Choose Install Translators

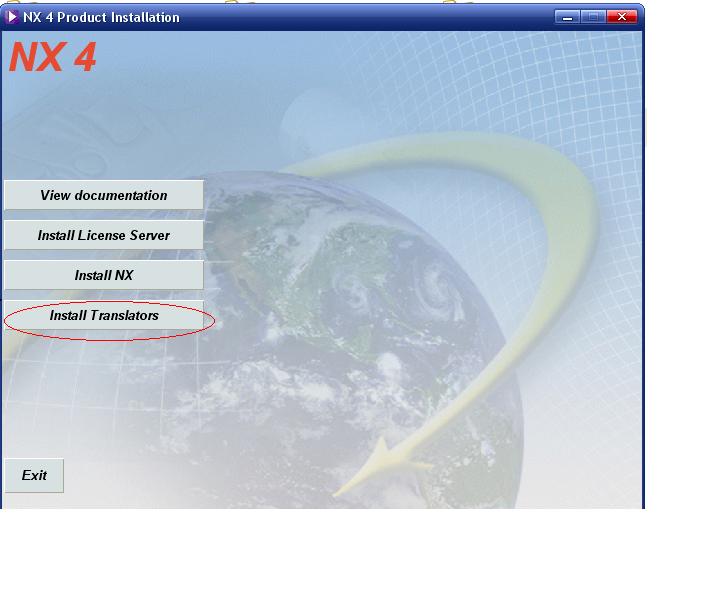pos(103,315)
